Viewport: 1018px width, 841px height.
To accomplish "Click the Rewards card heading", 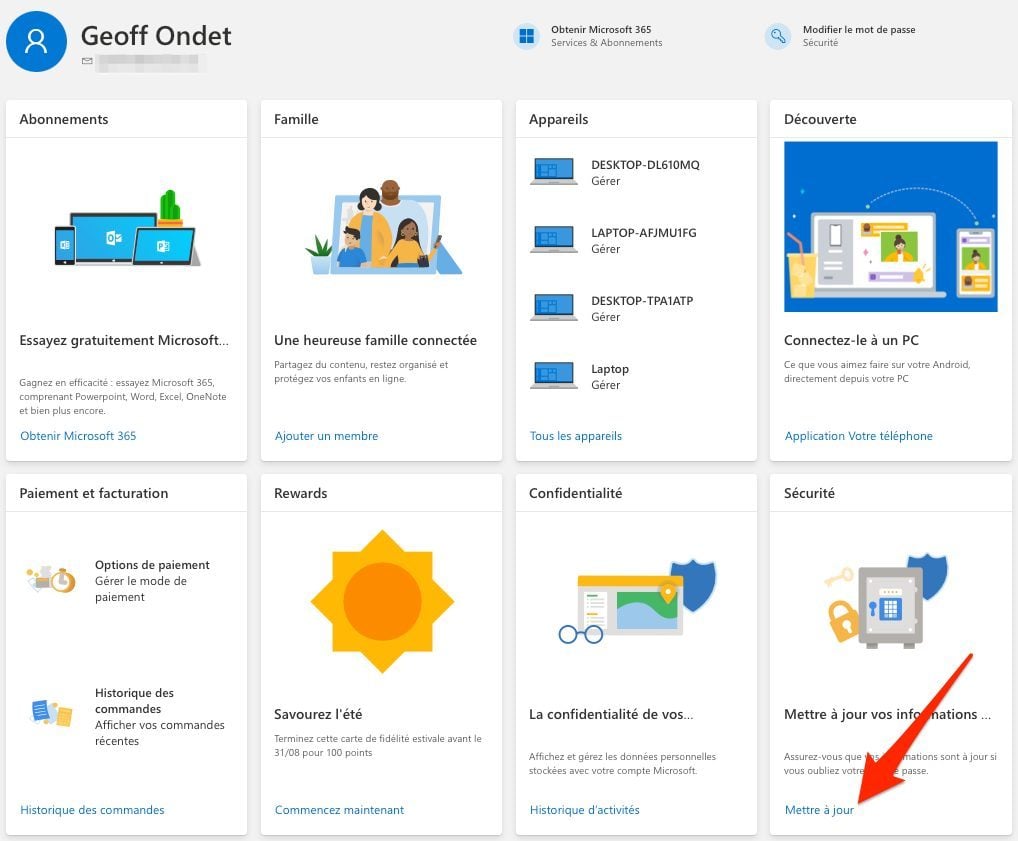I will (x=301, y=493).
